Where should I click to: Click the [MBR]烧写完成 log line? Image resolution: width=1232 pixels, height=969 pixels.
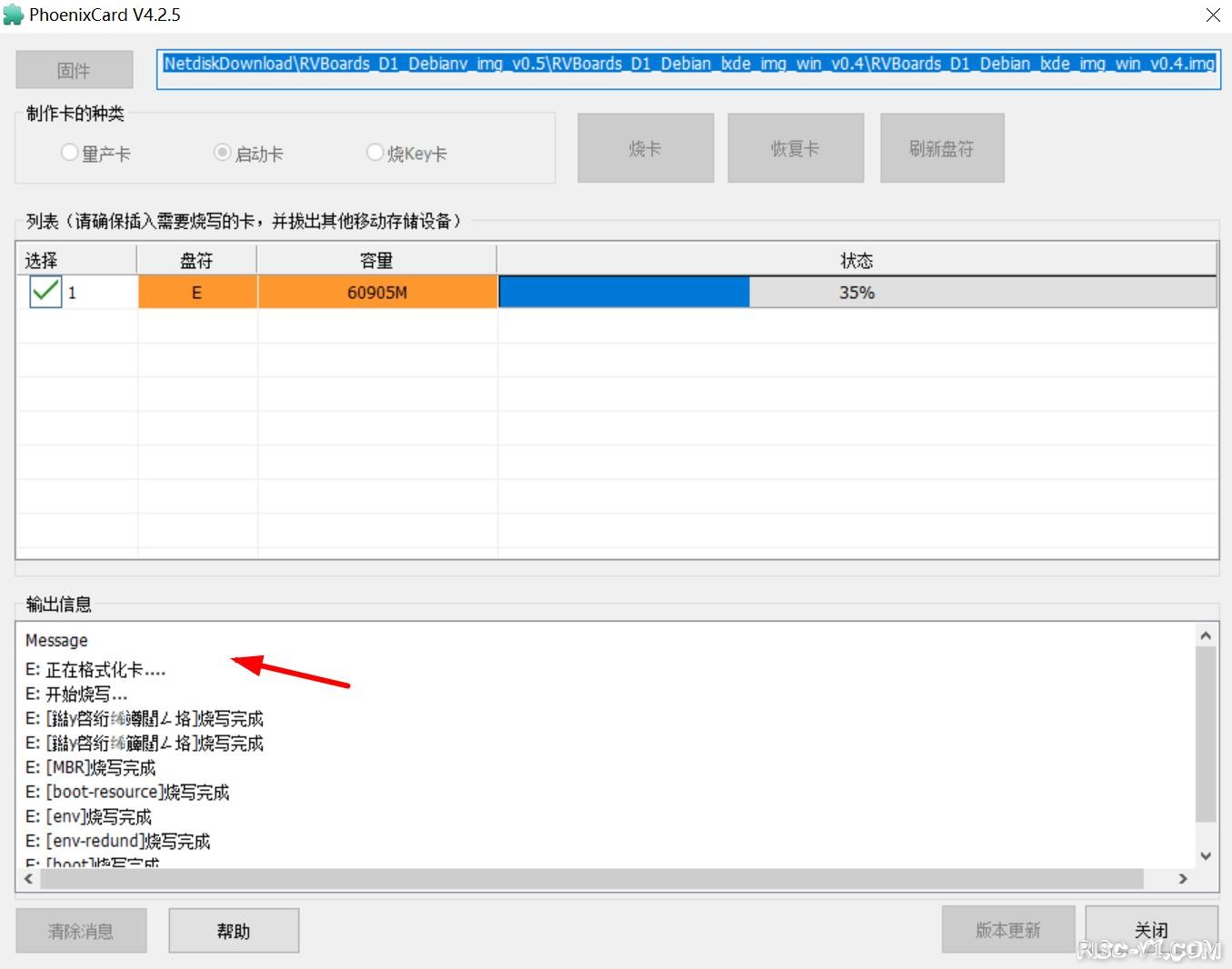90,768
